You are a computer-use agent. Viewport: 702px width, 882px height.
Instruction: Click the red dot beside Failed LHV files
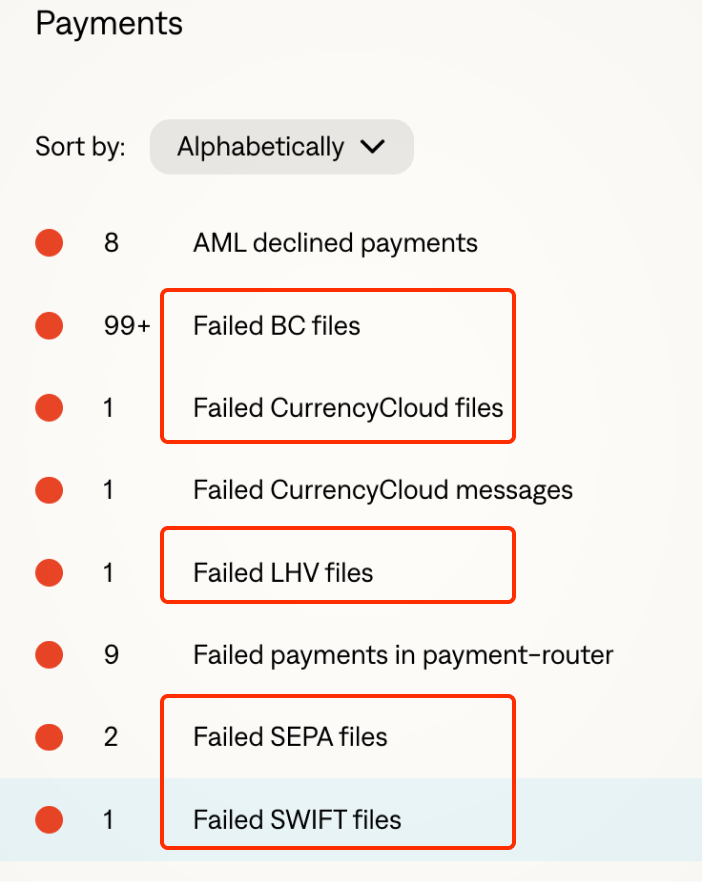click(x=49, y=573)
